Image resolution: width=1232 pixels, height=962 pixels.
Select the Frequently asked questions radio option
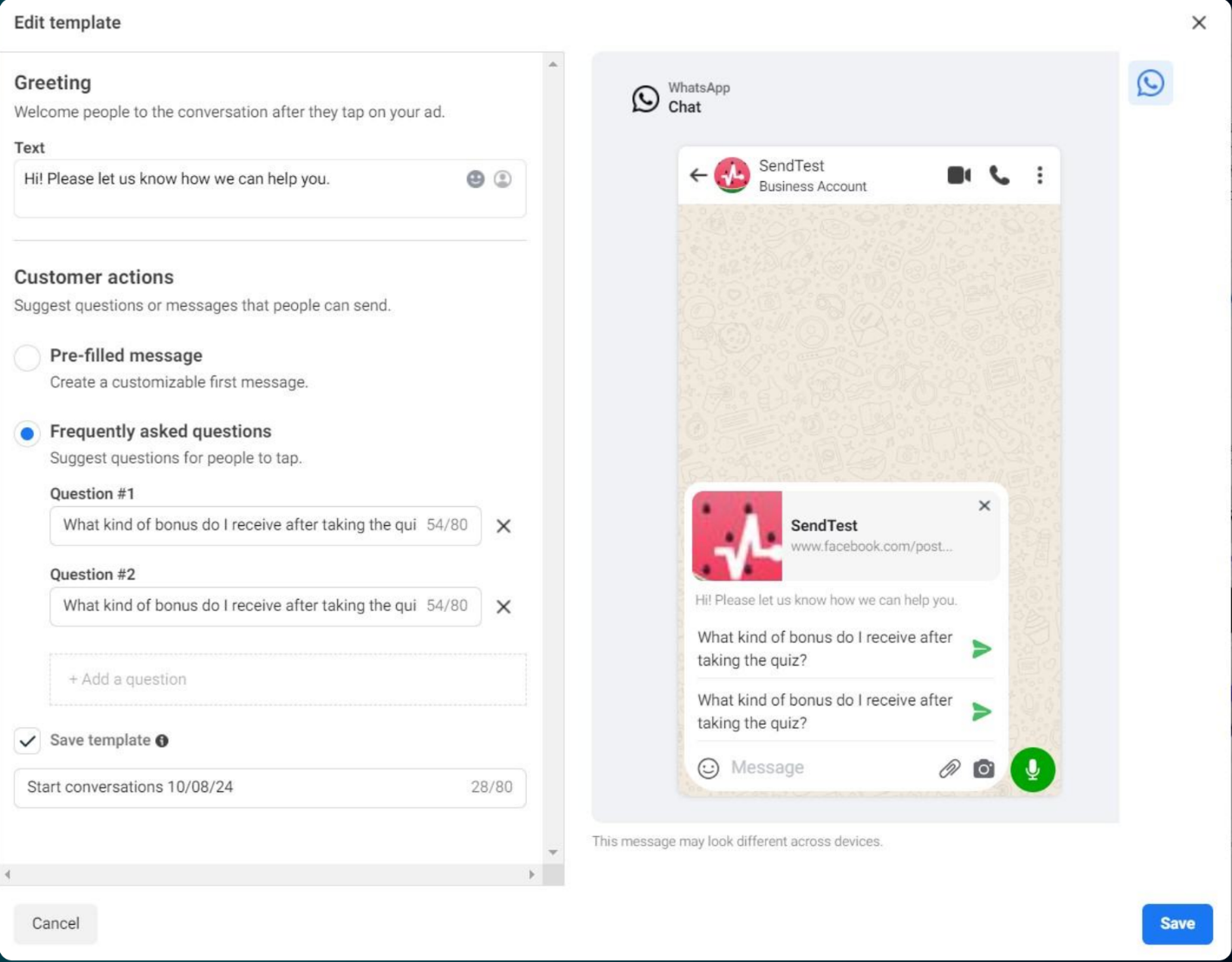pos(28,433)
